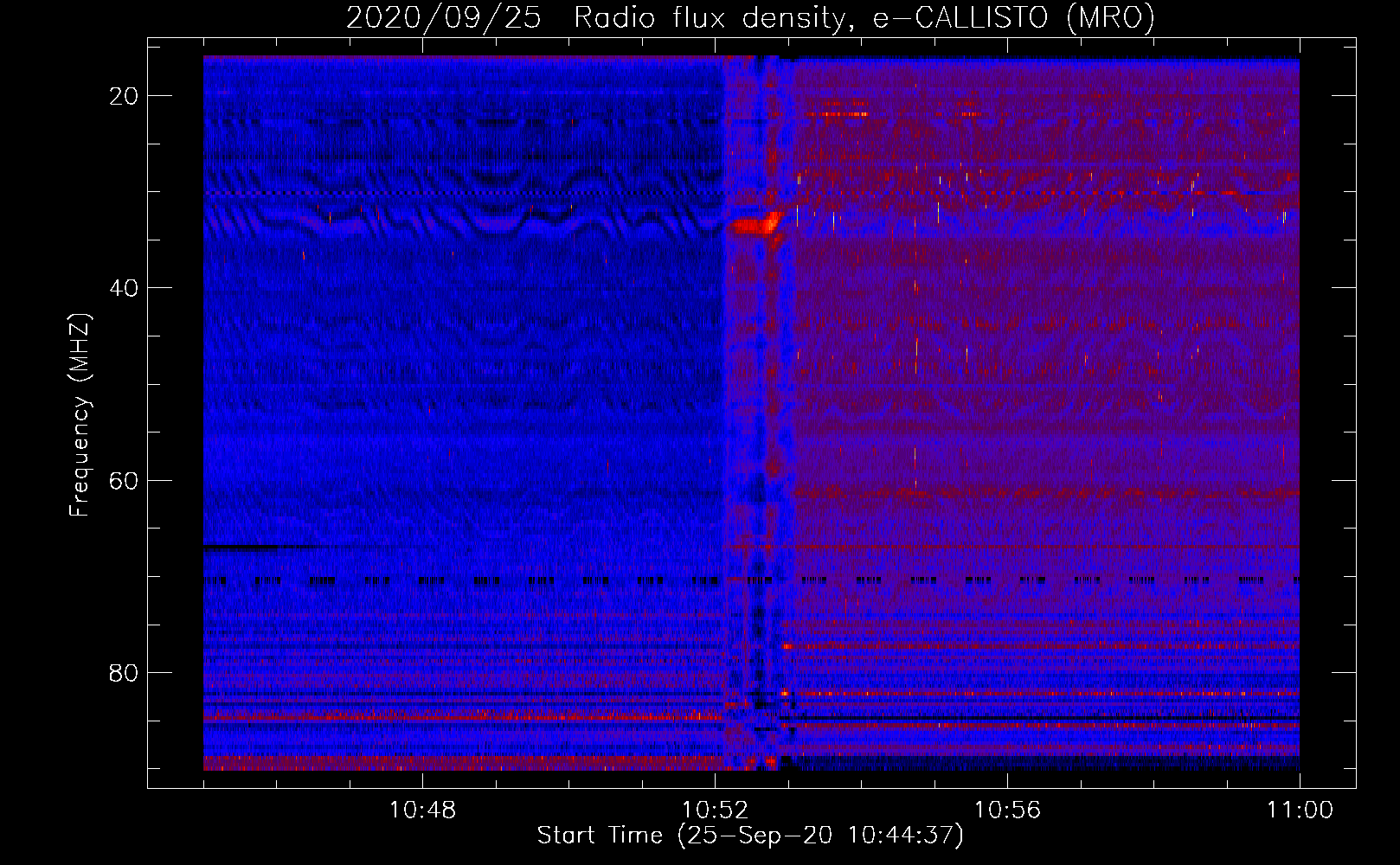Image resolution: width=1400 pixels, height=865 pixels.
Task: Click the 11:00 time tick label
Action: [1300, 811]
